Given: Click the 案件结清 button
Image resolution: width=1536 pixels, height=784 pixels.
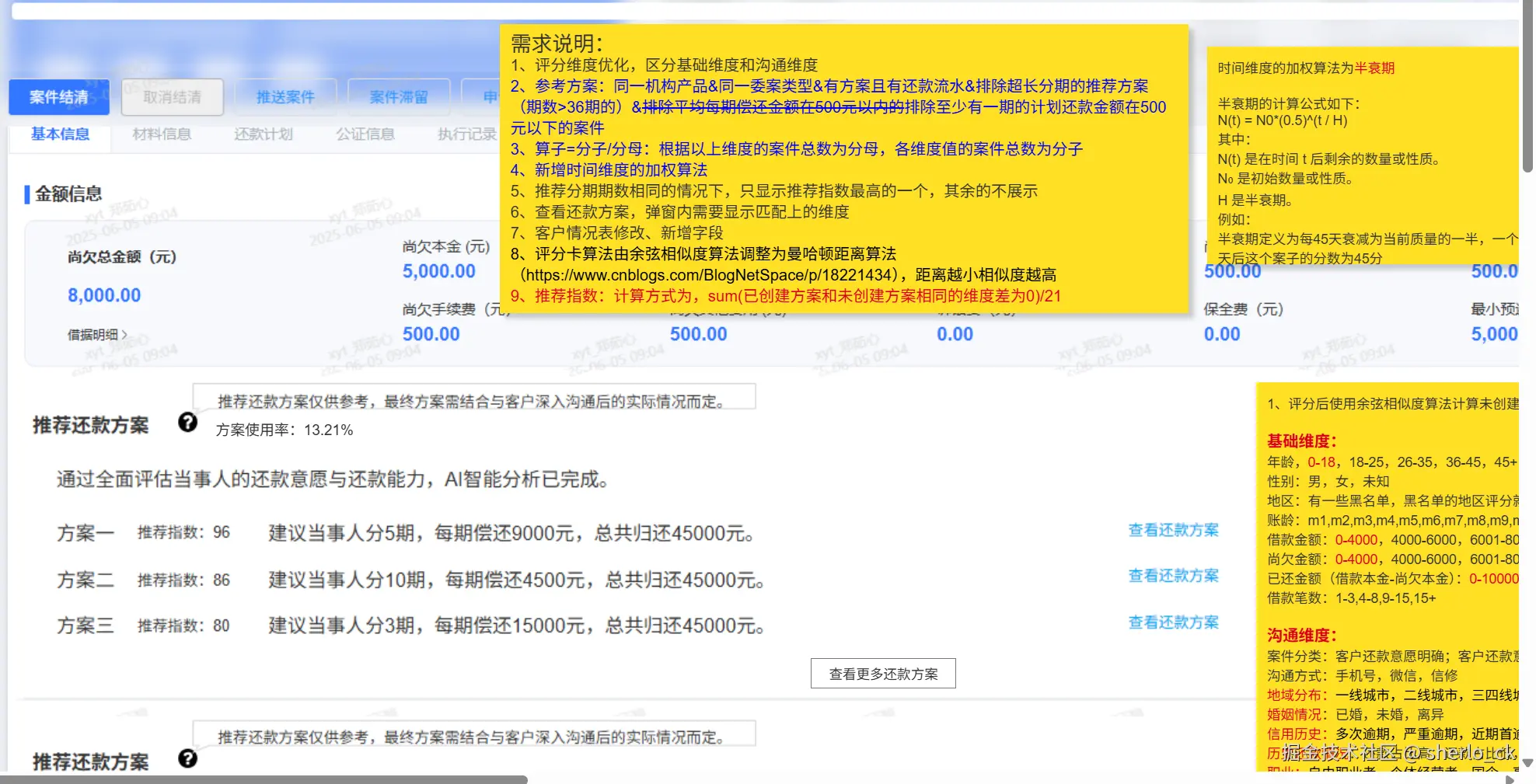Looking at the screenshot, I should (x=58, y=97).
